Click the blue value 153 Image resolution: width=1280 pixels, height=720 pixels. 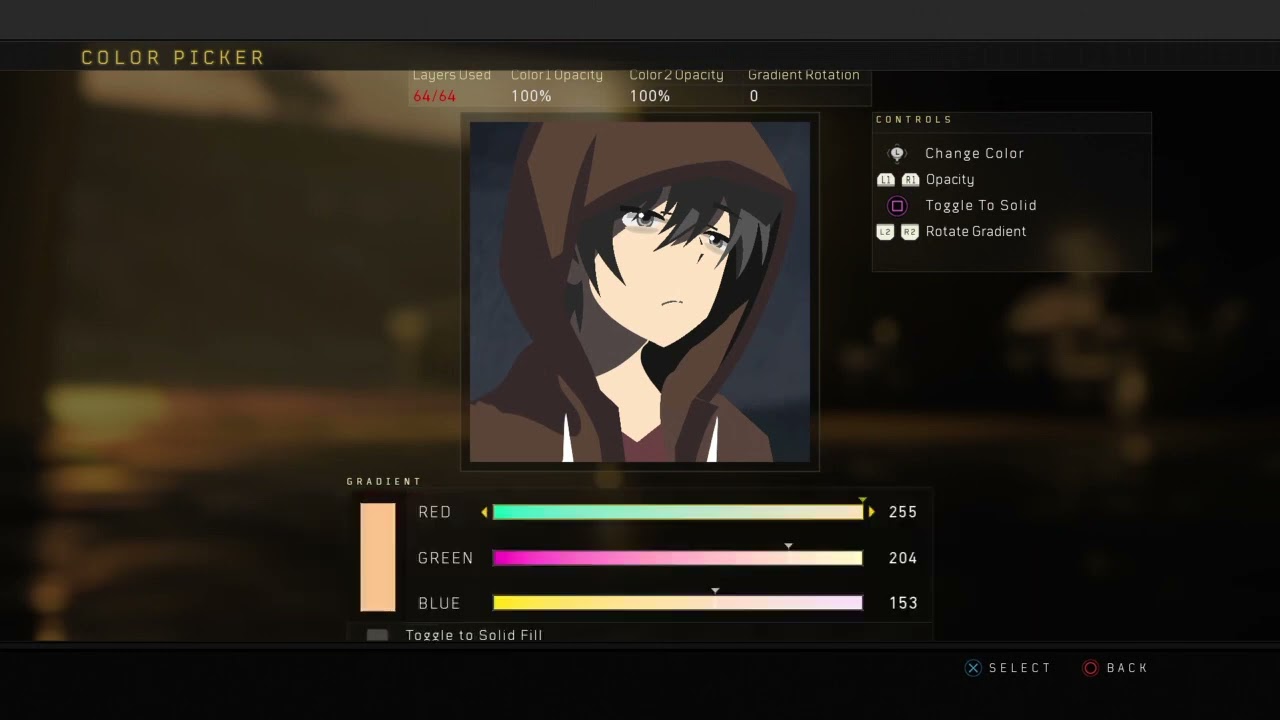click(x=903, y=603)
